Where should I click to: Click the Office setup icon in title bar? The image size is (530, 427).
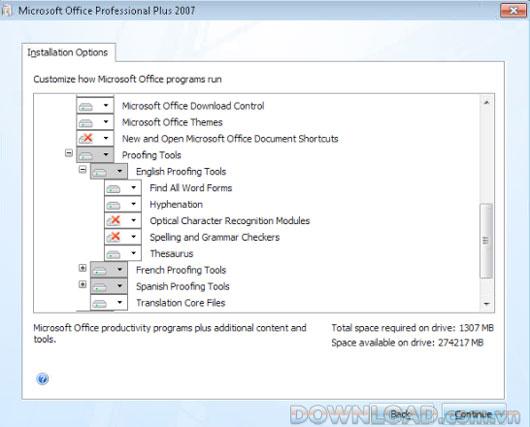(x=7, y=10)
